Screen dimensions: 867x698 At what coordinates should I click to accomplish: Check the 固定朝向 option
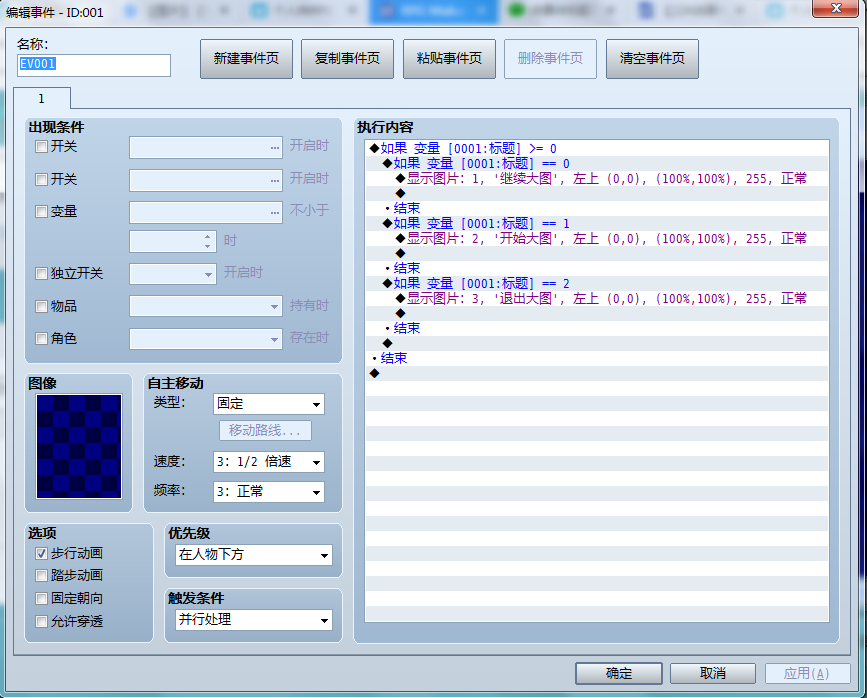point(41,598)
